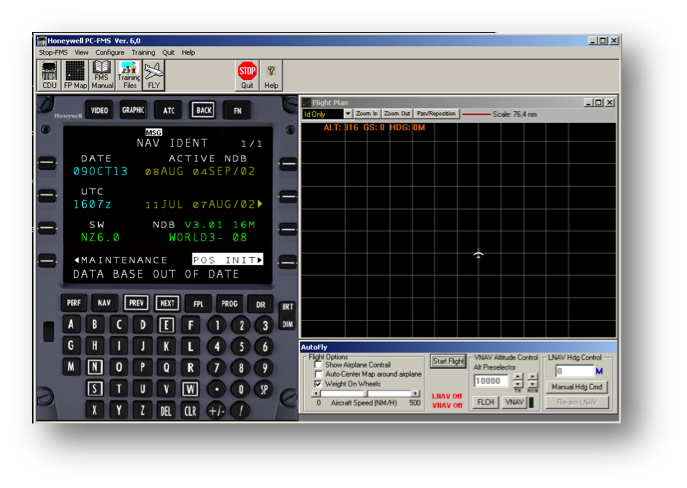
Task: Click the DIM brightness key
Action: point(287,324)
